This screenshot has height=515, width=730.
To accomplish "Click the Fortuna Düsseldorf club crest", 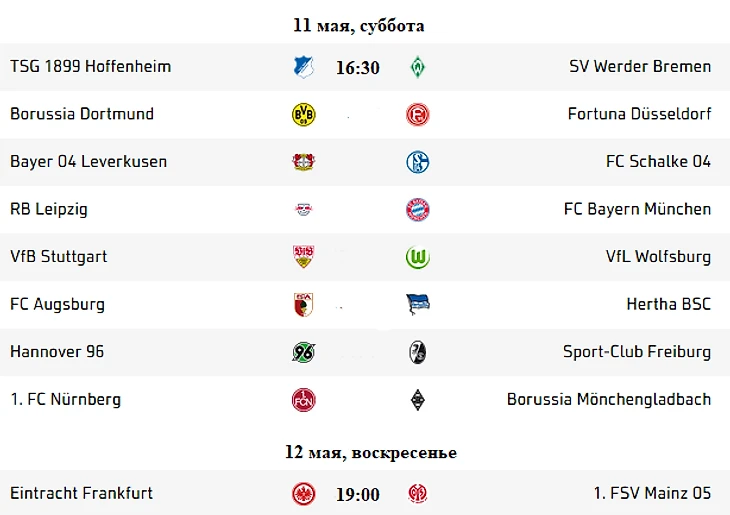I will (417, 114).
